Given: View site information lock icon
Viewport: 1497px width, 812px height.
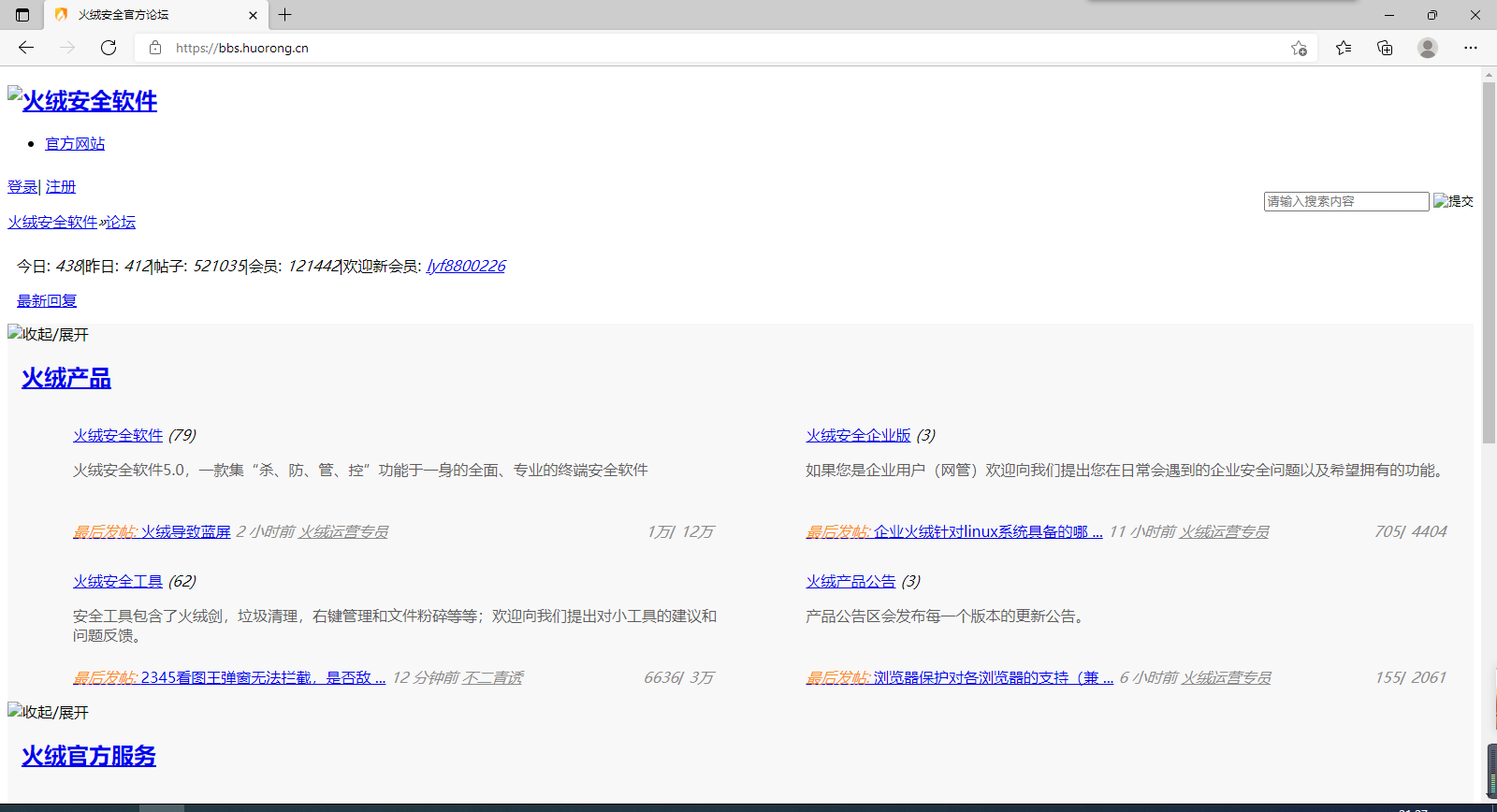Looking at the screenshot, I should tap(155, 48).
